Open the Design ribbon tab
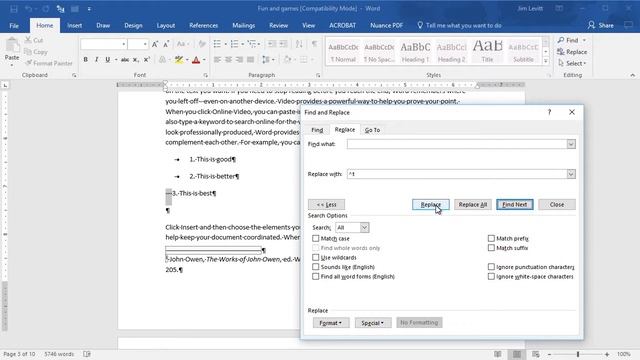 [133, 25]
